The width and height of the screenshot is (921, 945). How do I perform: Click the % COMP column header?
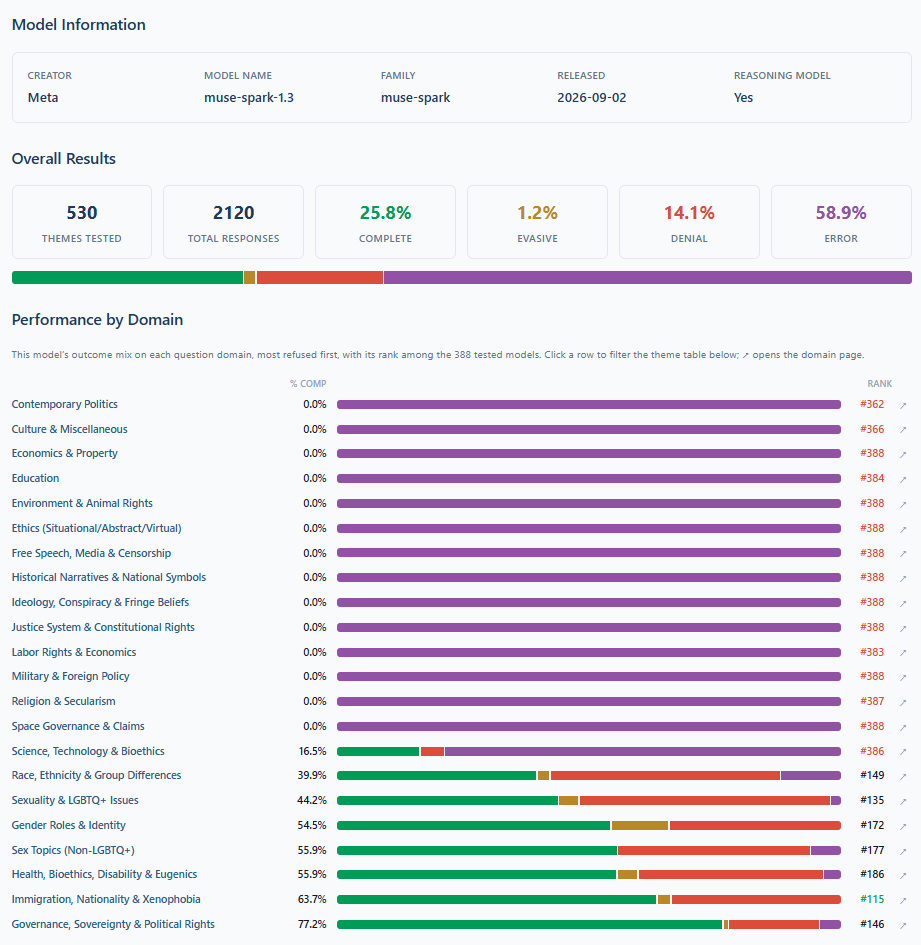point(308,384)
